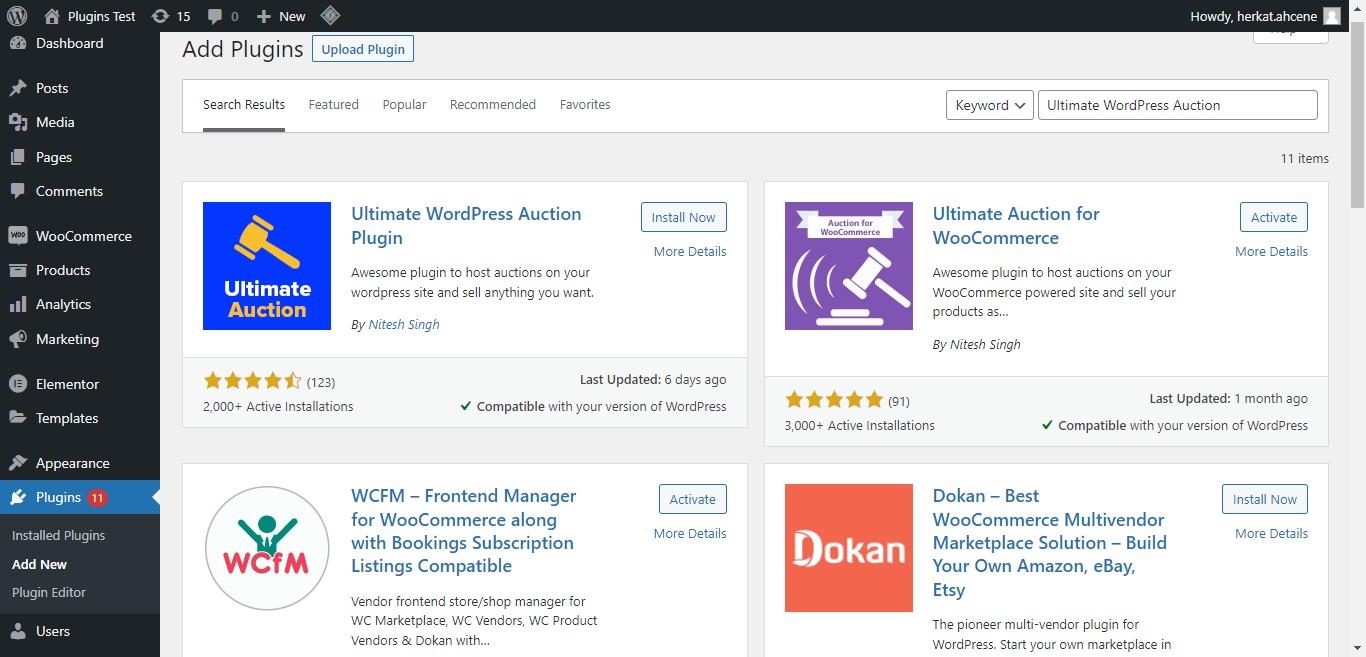
Task: Open WooCommerce from the sidebar
Action: 83,236
